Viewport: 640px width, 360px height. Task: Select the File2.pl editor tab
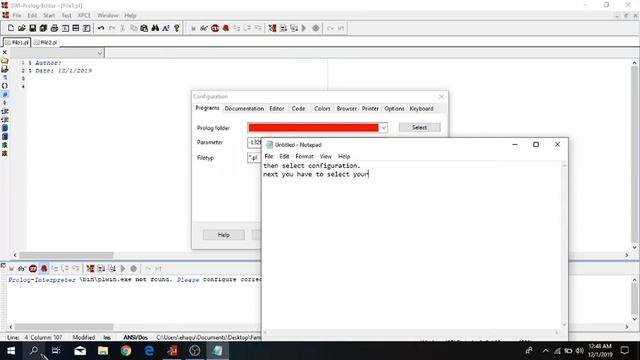[x=45, y=42]
